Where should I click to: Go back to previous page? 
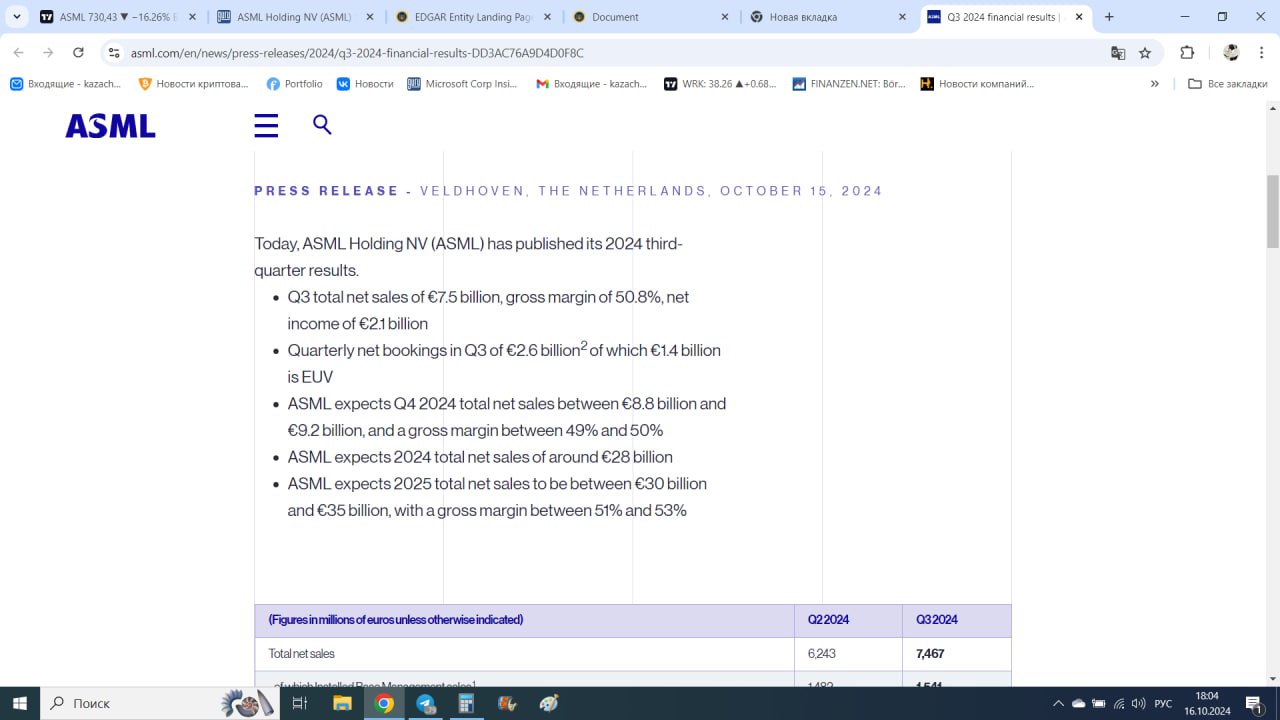pyautogui.click(x=19, y=53)
